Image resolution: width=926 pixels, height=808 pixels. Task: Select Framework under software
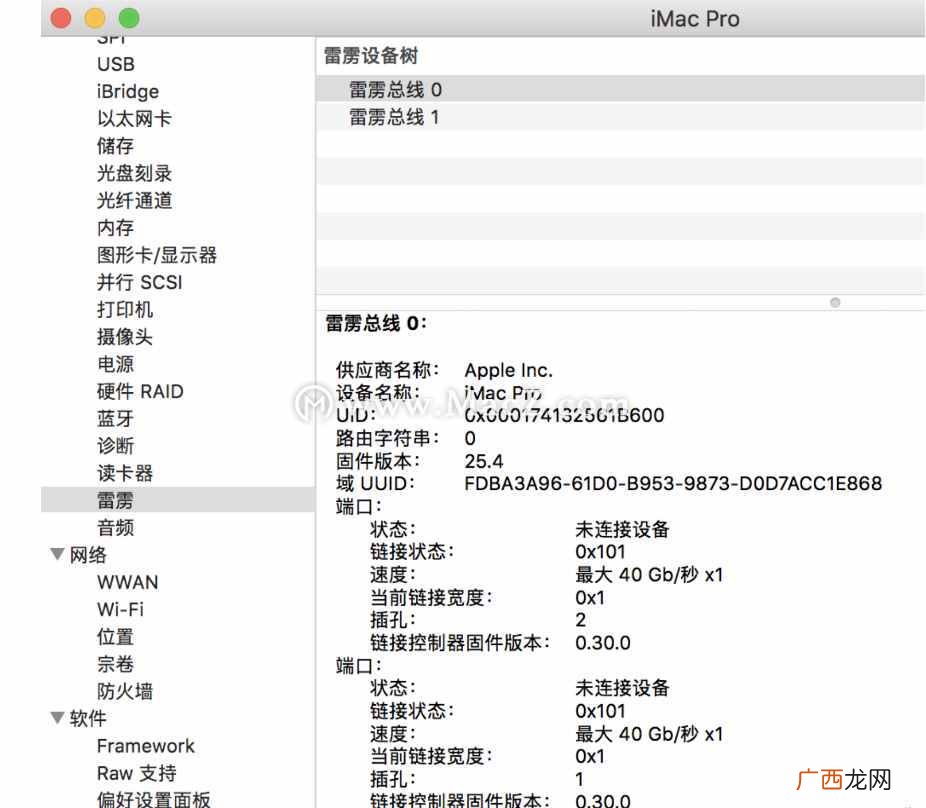pos(145,746)
